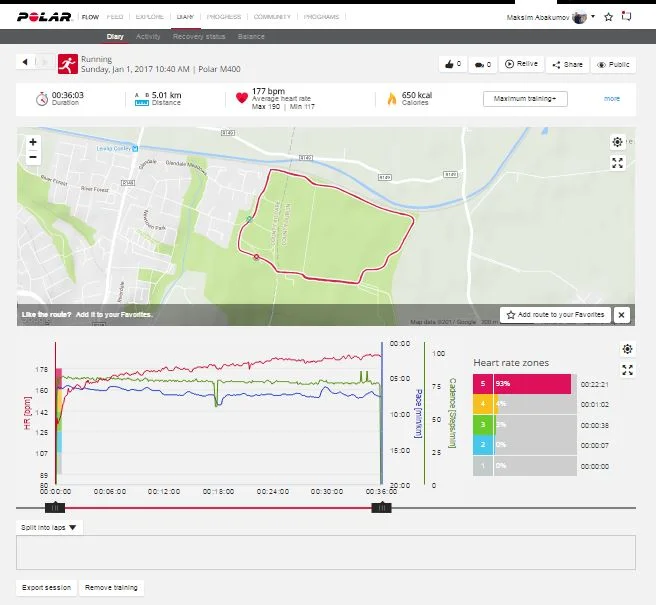Image resolution: width=656 pixels, height=605 pixels.
Task: Like this training with thumbs up
Action: click(x=452, y=64)
